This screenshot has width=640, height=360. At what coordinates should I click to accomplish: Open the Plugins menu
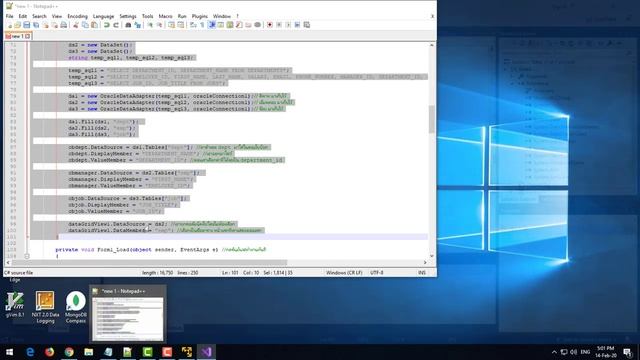point(200,16)
